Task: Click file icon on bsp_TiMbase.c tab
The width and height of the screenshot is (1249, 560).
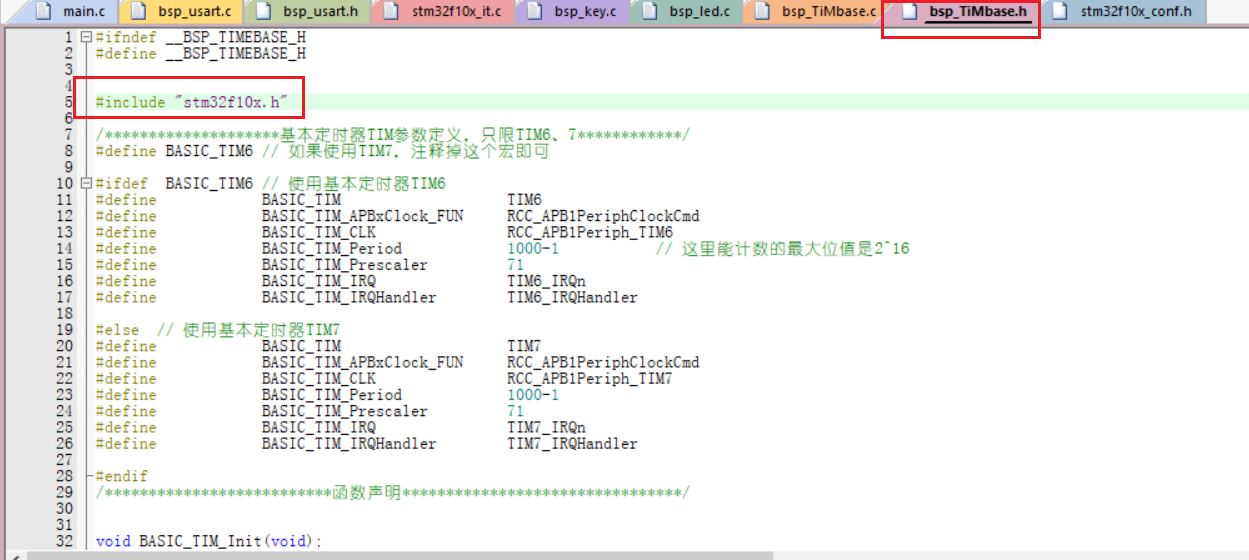Action: tap(762, 12)
